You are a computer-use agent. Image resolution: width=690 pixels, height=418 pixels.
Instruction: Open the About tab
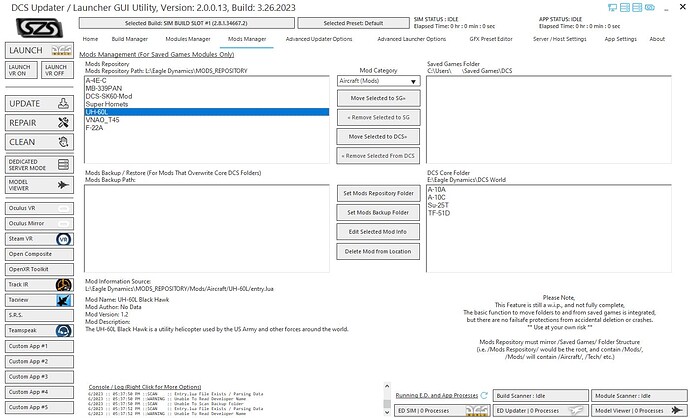pos(657,39)
